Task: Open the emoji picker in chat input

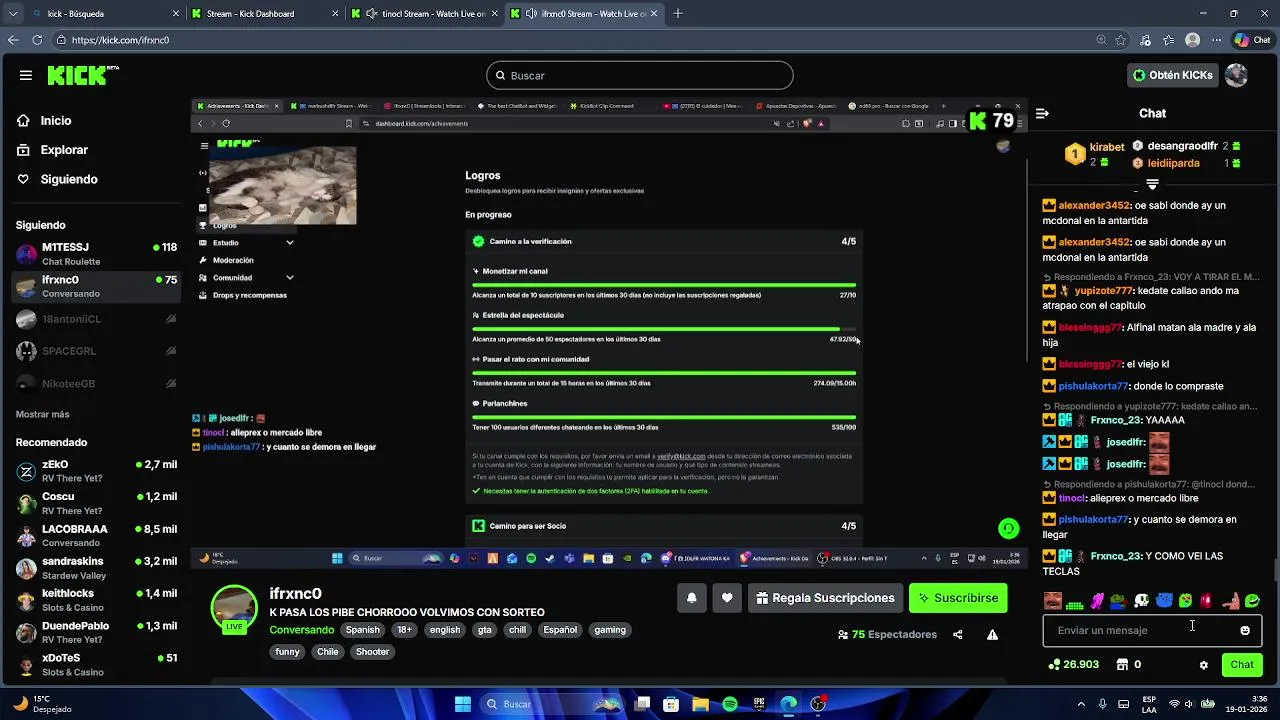Action: point(1245,630)
